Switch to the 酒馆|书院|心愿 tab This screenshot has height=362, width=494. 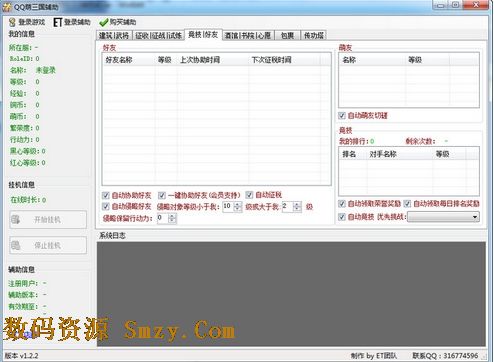(248, 35)
